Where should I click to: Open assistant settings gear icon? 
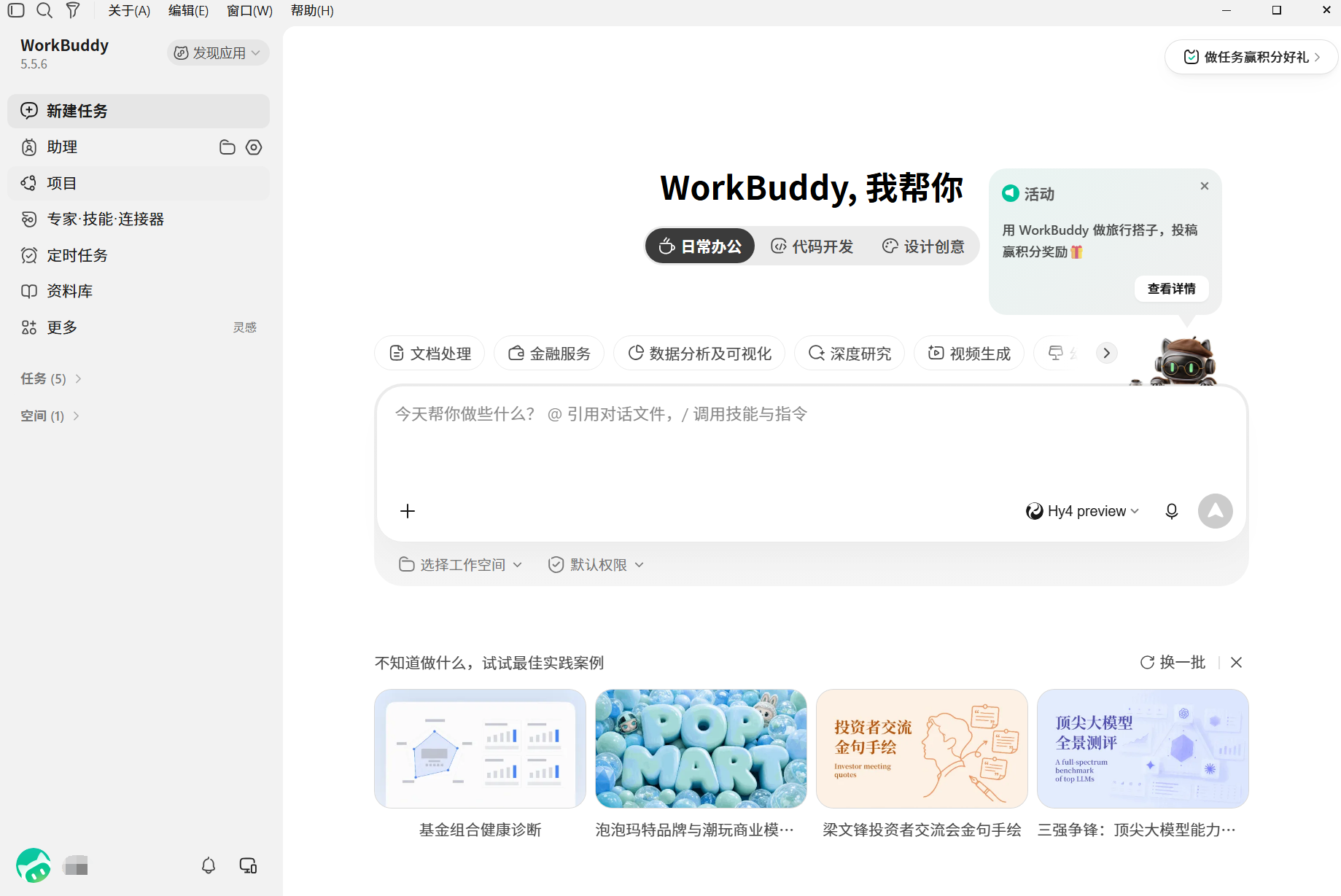point(254,147)
